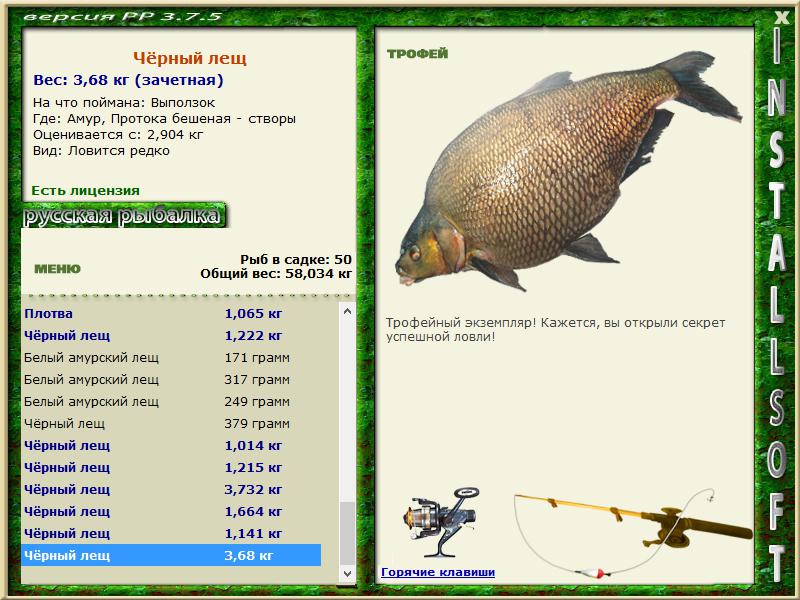The image size is (800, 600).
Task: Select Чёрный лещ 1,222 кг row
Action: tap(171, 335)
